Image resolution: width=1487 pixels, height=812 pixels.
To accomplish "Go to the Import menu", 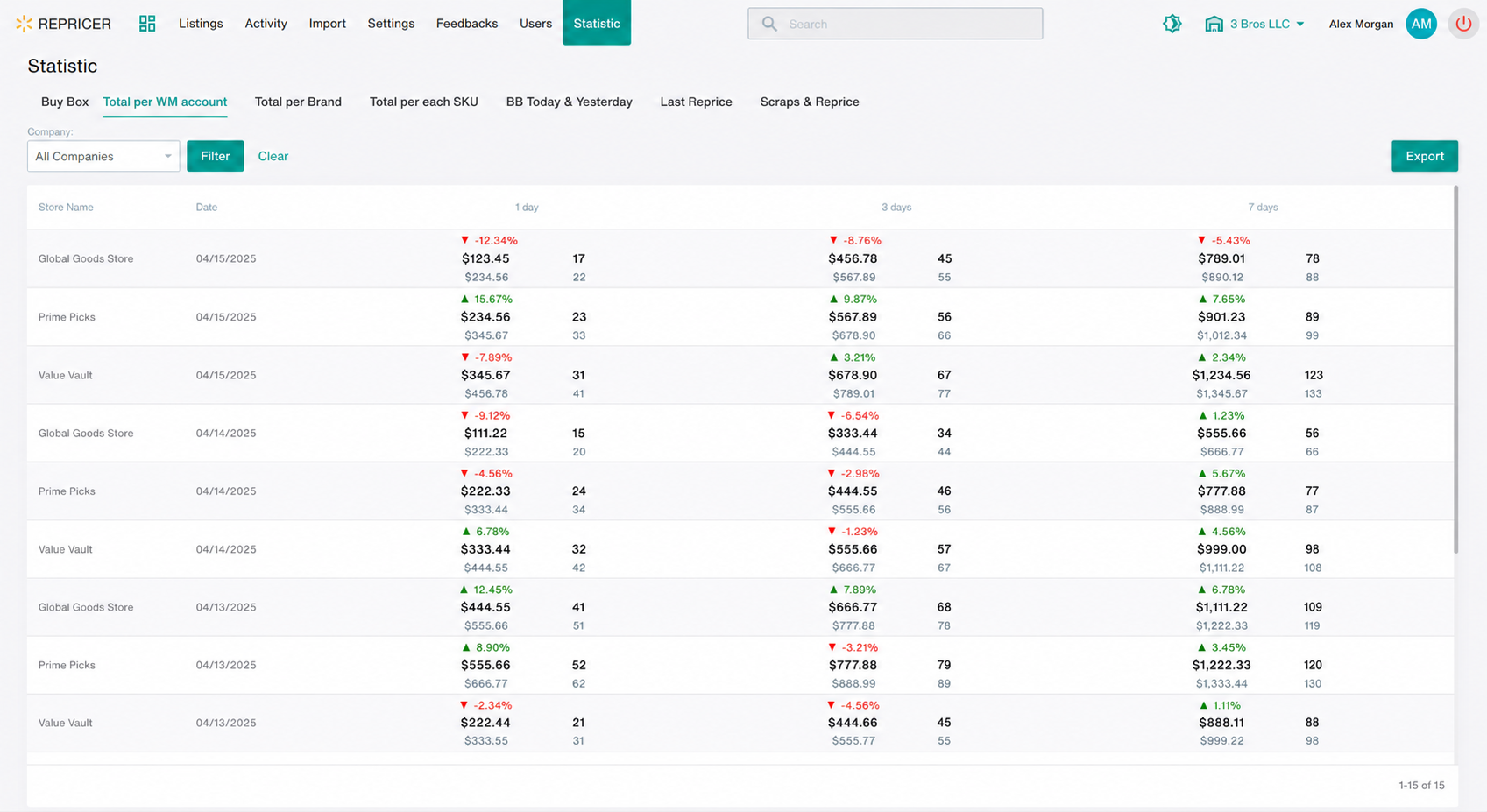I will pyautogui.click(x=327, y=24).
